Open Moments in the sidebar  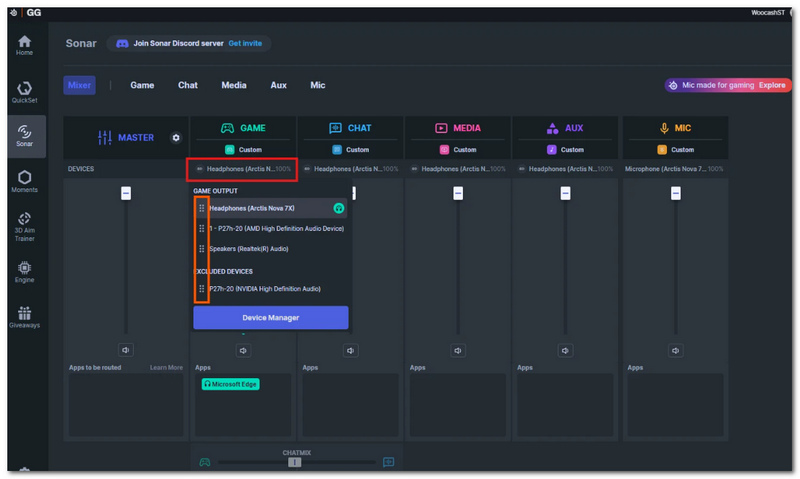(24, 182)
